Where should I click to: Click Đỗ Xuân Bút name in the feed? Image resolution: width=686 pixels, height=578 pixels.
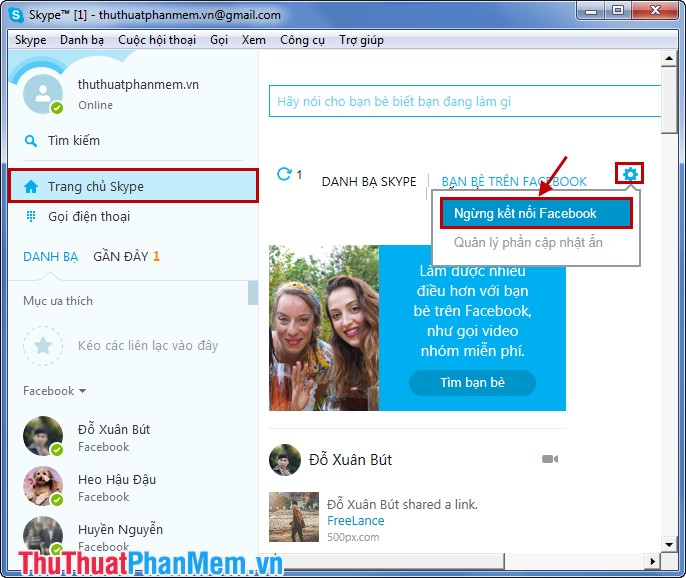coord(350,459)
